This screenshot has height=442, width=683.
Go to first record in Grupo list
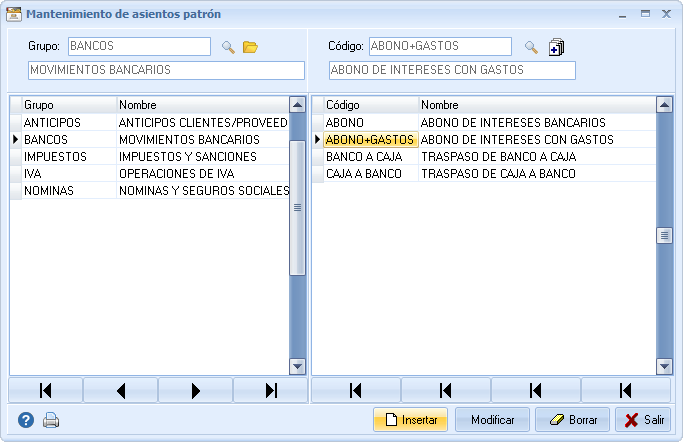click(x=46, y=391)
